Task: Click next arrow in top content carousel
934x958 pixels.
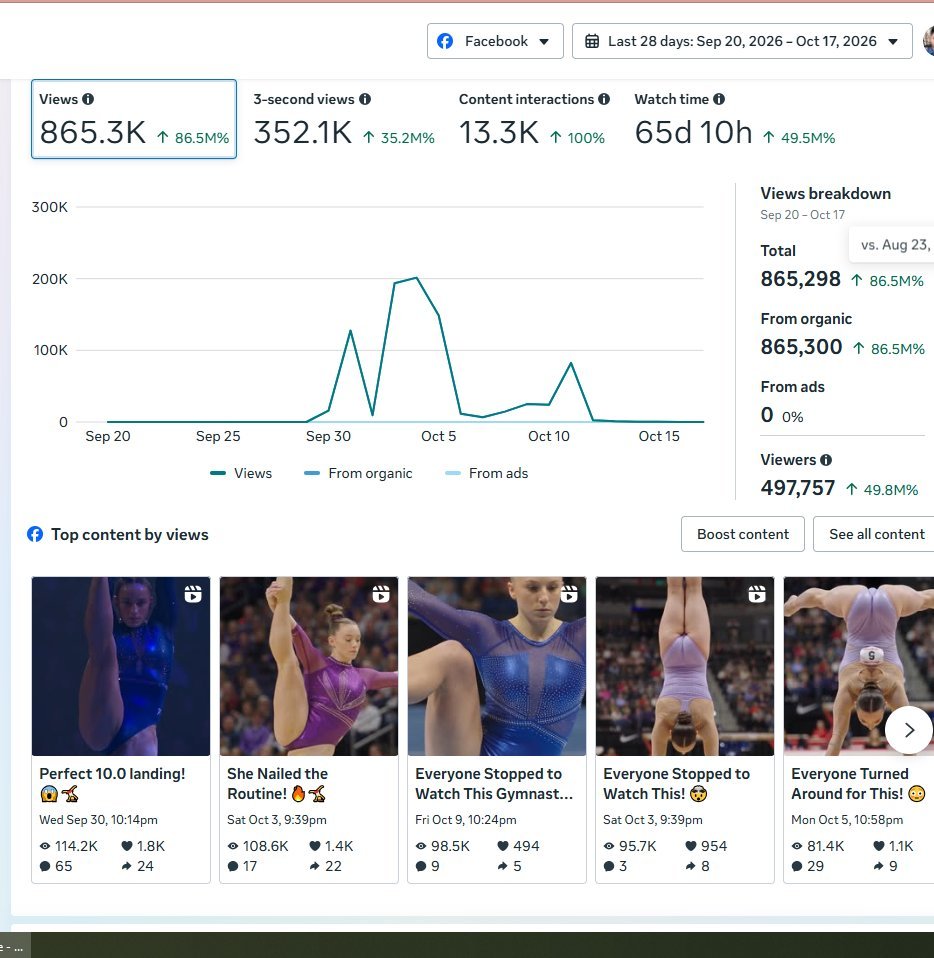Action: (909, 730)
